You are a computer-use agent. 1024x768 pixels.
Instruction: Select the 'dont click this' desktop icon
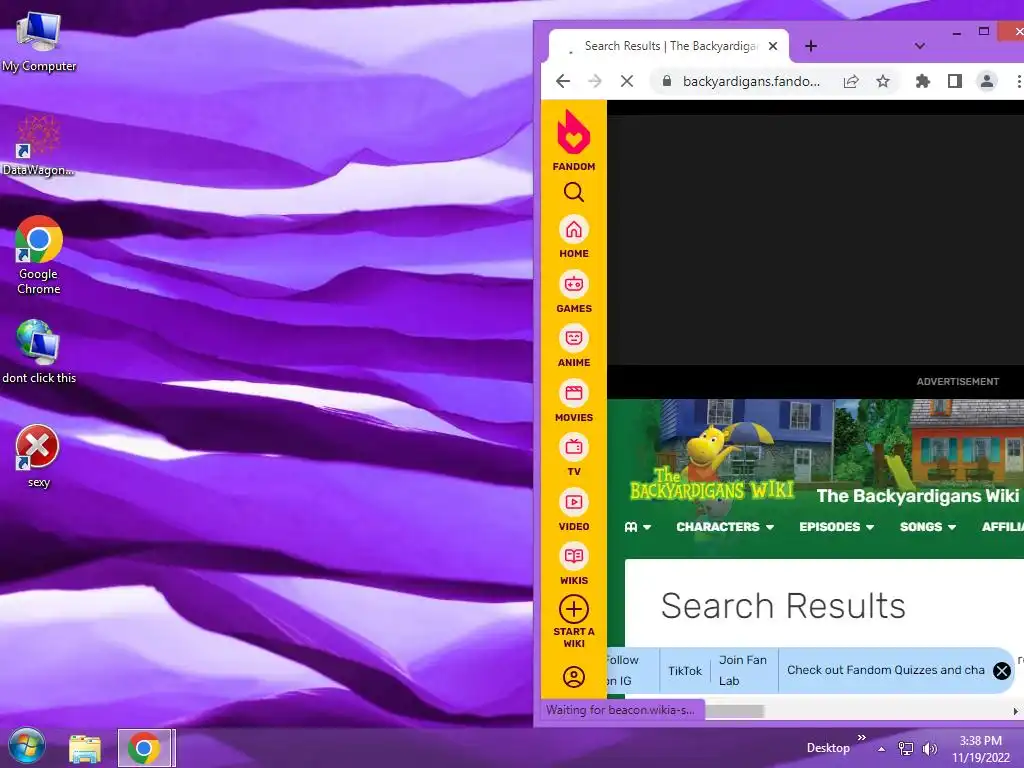[39, 351]
